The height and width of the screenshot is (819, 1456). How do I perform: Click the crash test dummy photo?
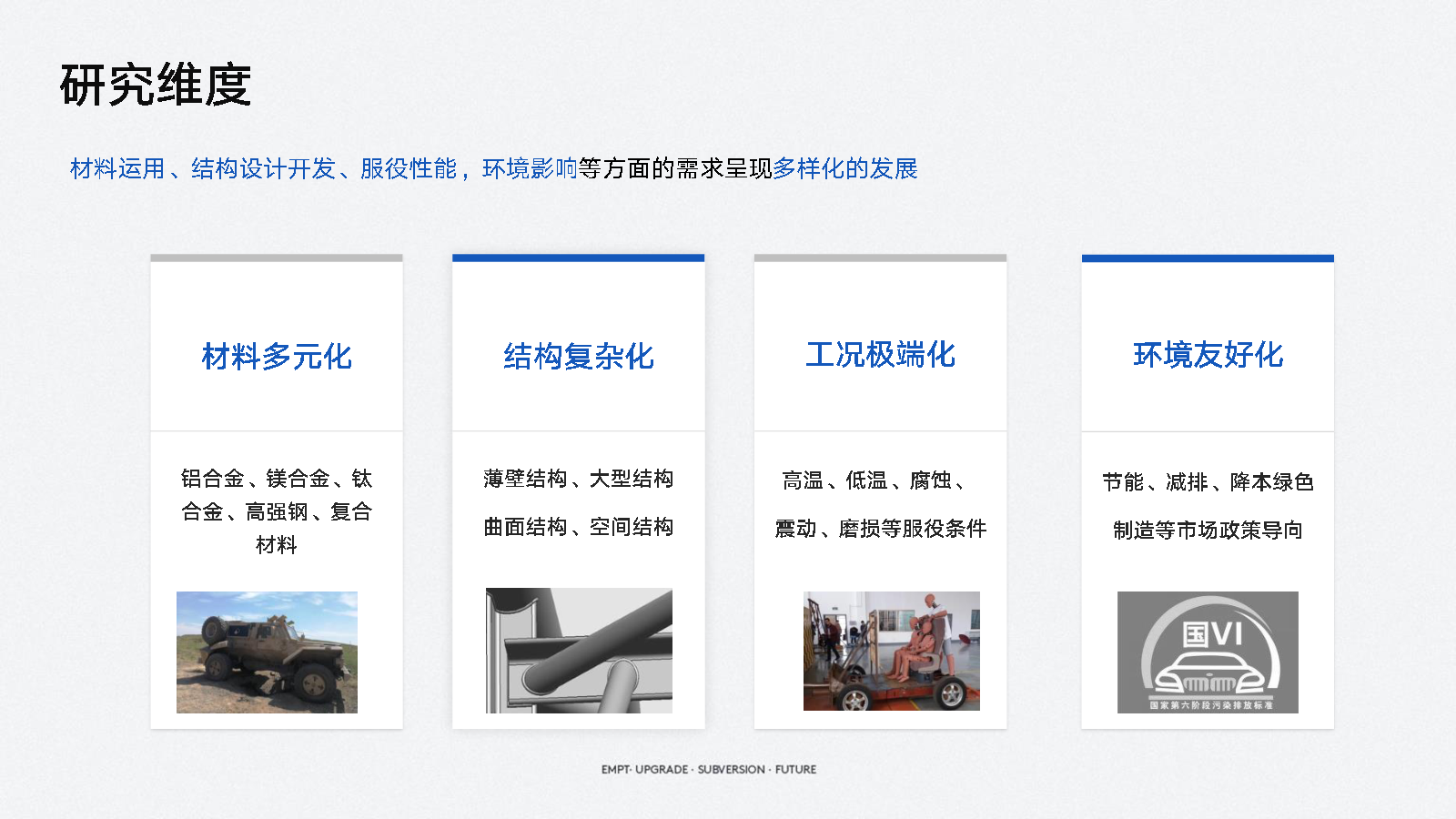point(892,651)
